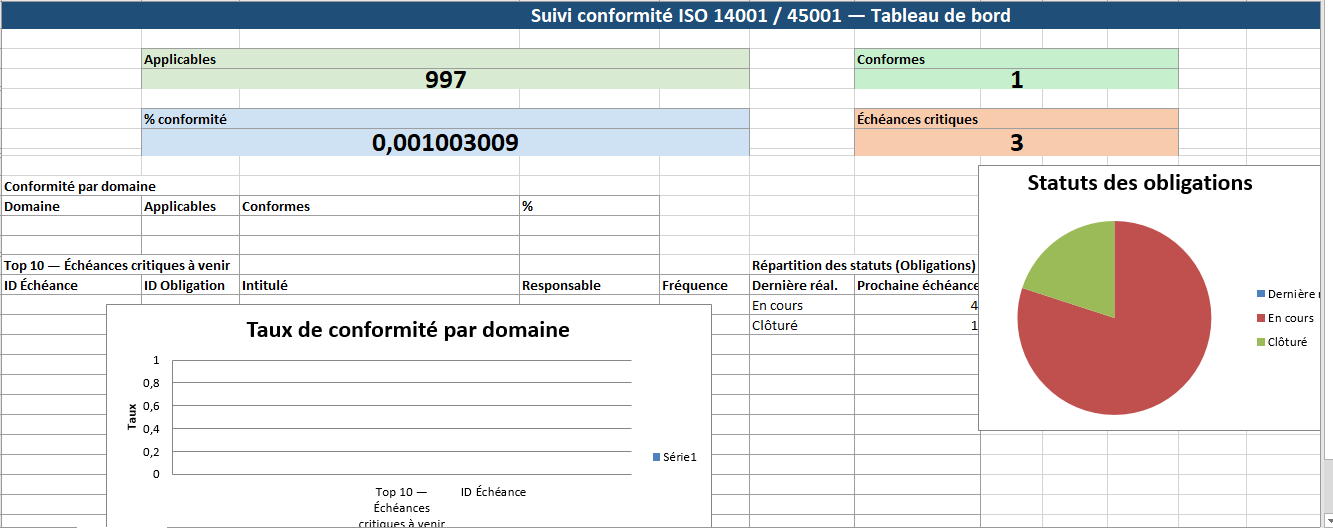The height and width of the screenshot is (528, 1333).
Task: Select the 'Répartition des statuts (Obligations)' heading
Action: pyautogui.click(x=863, y=265)
